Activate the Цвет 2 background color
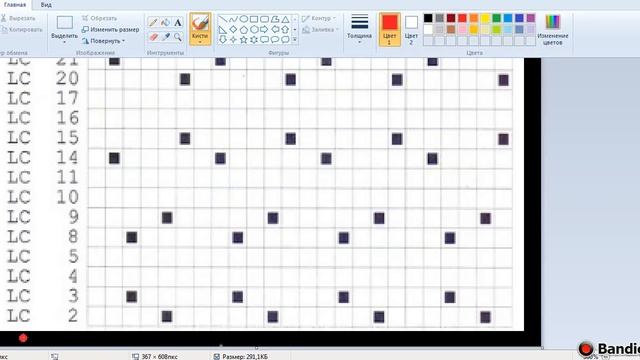Image resolution: width=640 pixels, height=360 pixels. pyautogui.click(x=411, y=29)
